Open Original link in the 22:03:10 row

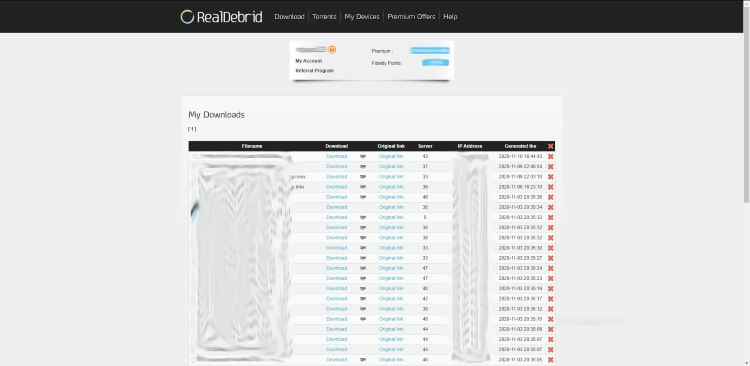coord(391,177)
